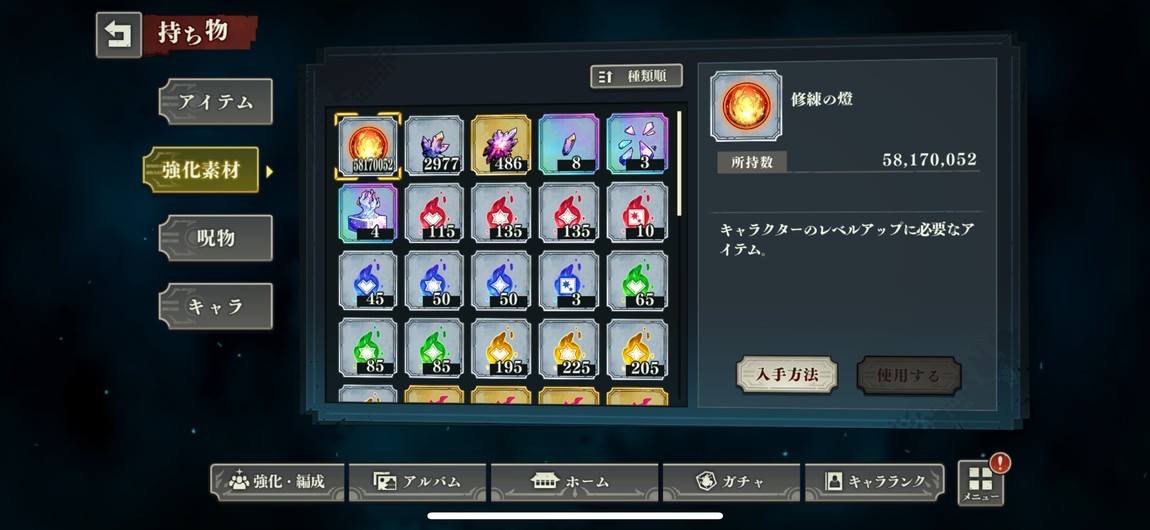Select the green flame item with 65 count
This screenshot has width=1150, height=530.
pos(637,280)
